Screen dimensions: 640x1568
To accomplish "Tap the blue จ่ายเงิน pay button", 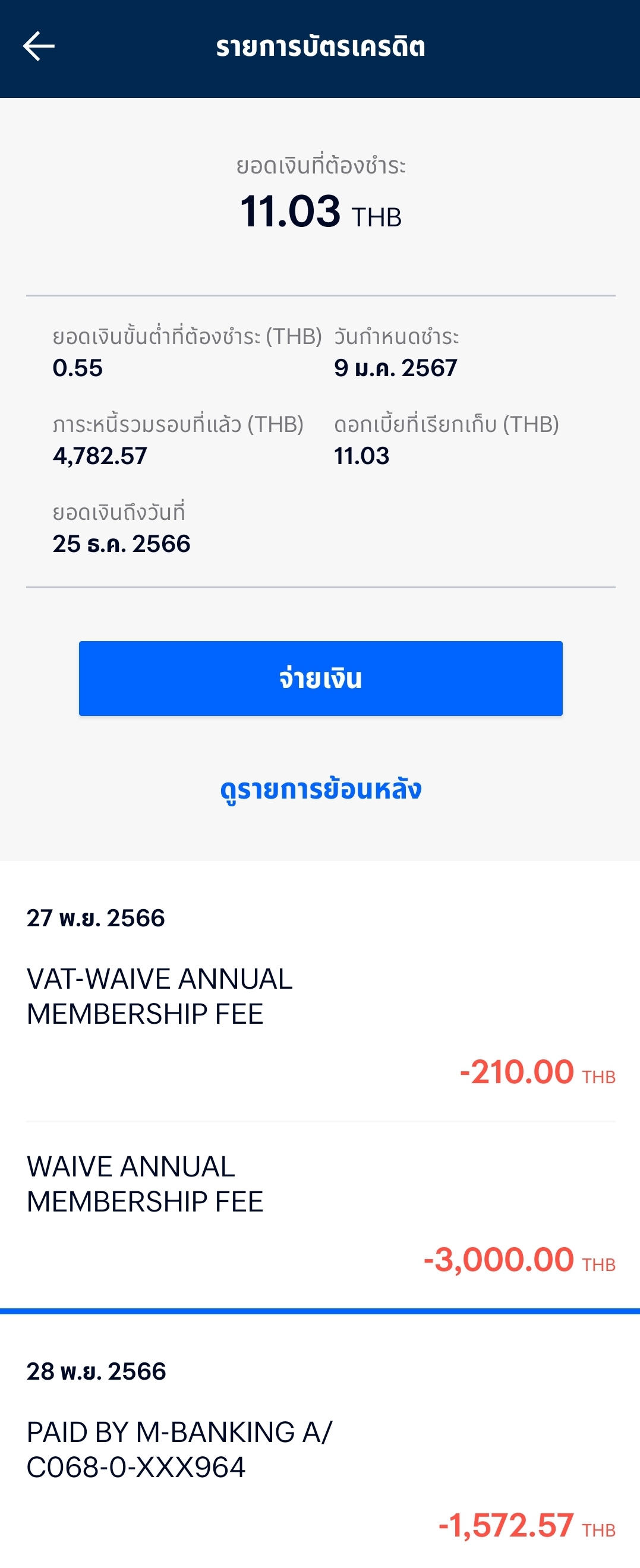I will (320, 678).
